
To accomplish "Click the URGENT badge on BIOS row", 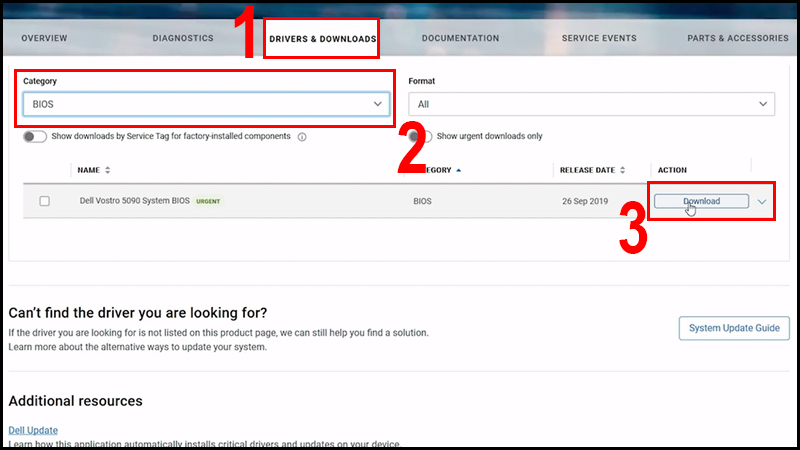I will (x=208, y=201).
